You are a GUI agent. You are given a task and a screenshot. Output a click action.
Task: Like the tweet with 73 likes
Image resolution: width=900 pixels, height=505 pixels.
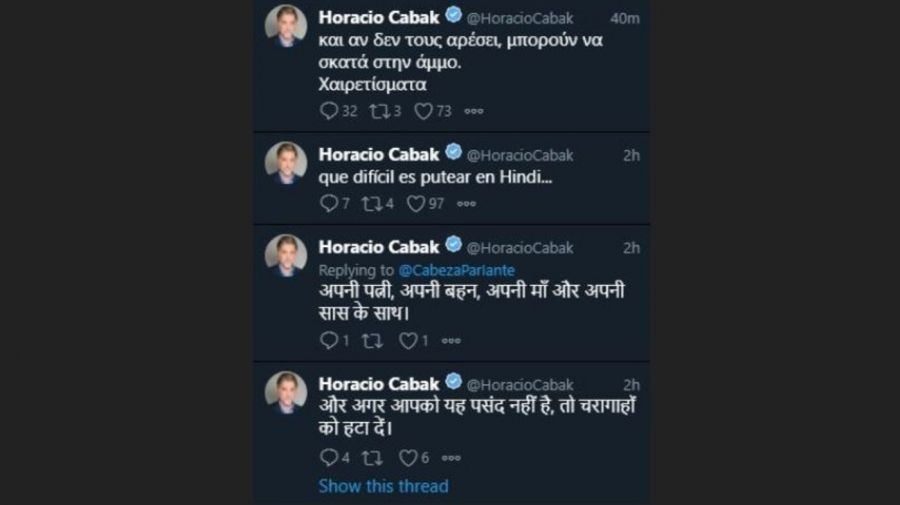[x=424, y=112]
